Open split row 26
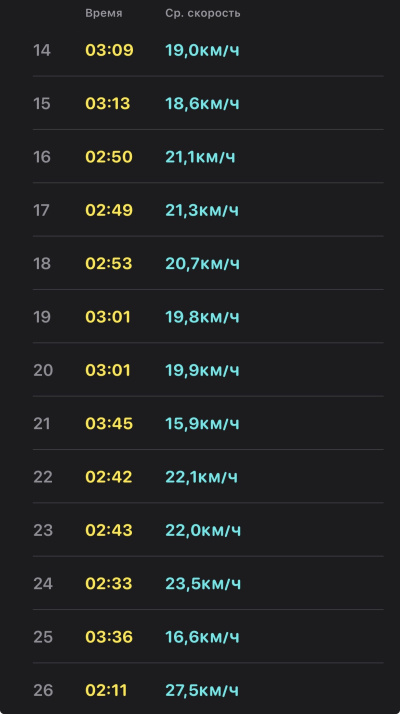 point(208,689)
